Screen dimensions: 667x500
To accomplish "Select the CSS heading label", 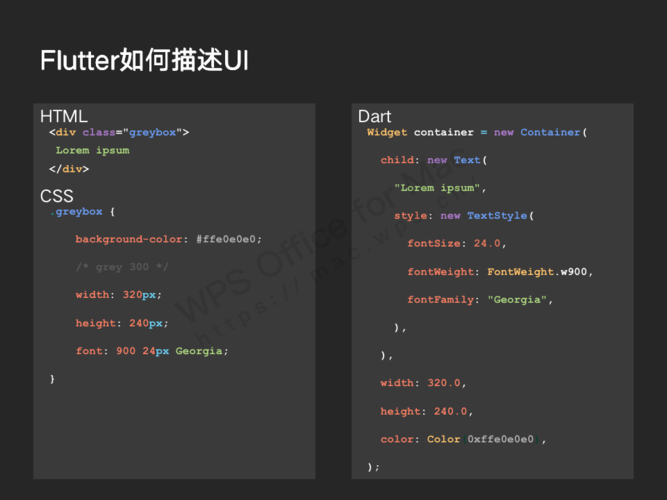I will point(57,196).
